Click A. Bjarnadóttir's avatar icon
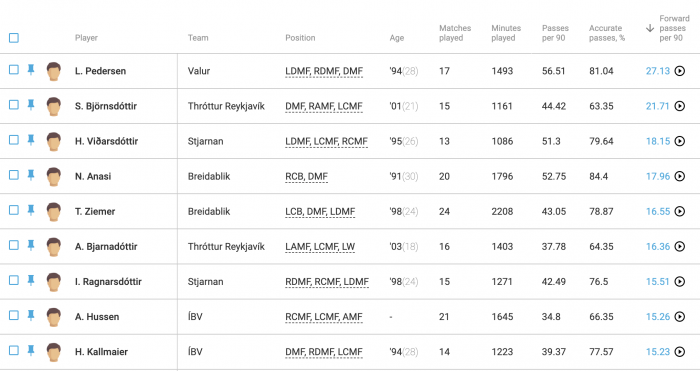 (x=54, y=247)
